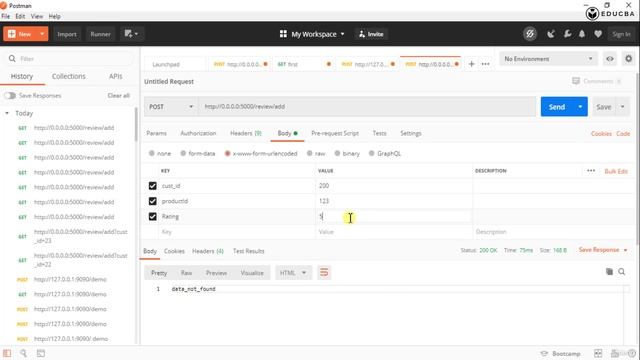Search the response with magnifier icon
The width and height of the screenshot is (640, 360).
pos(622,272)
